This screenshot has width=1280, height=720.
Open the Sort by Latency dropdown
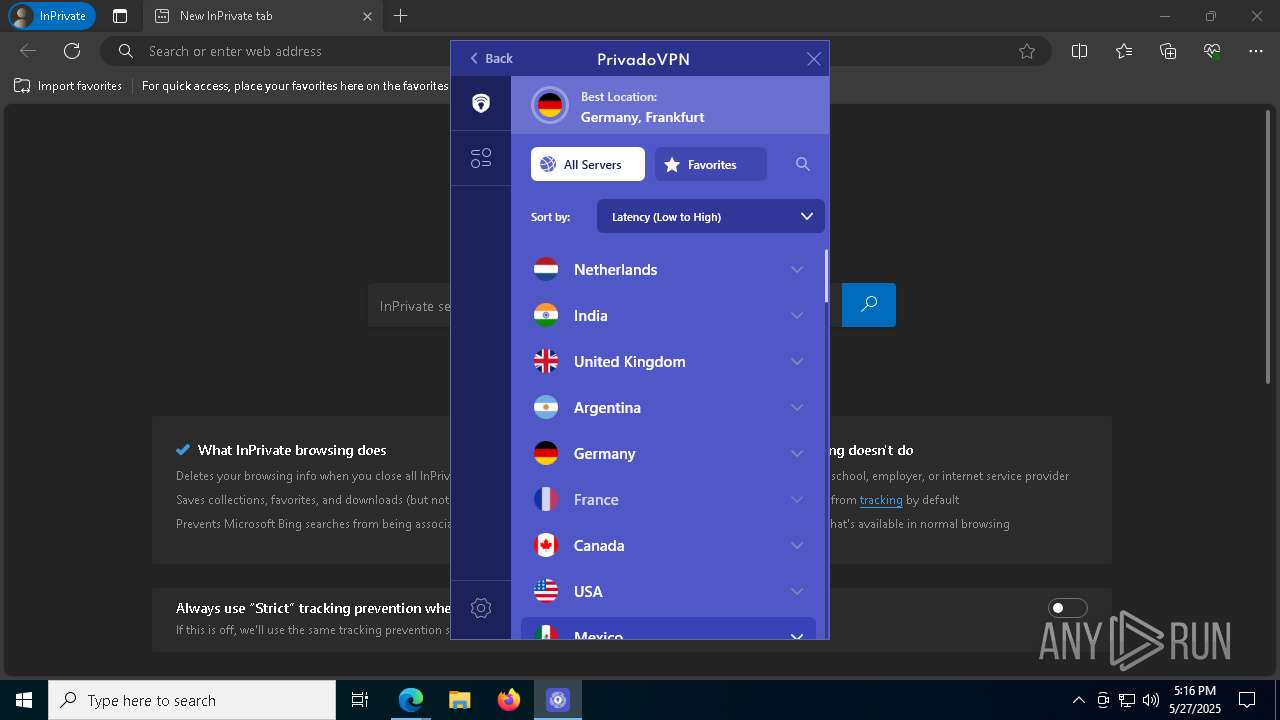click(711, 216)
